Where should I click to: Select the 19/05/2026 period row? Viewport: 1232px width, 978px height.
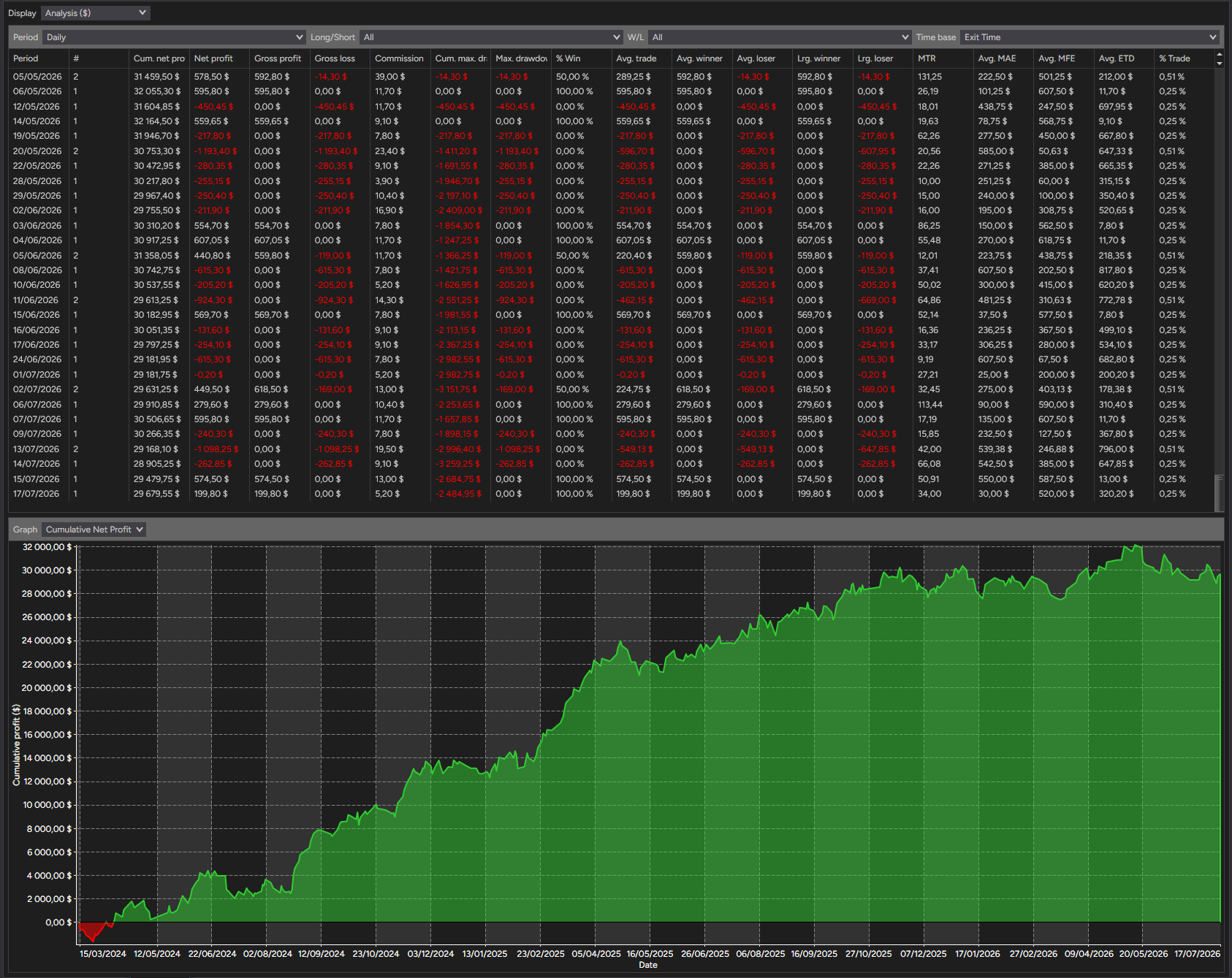pos(611,136)
